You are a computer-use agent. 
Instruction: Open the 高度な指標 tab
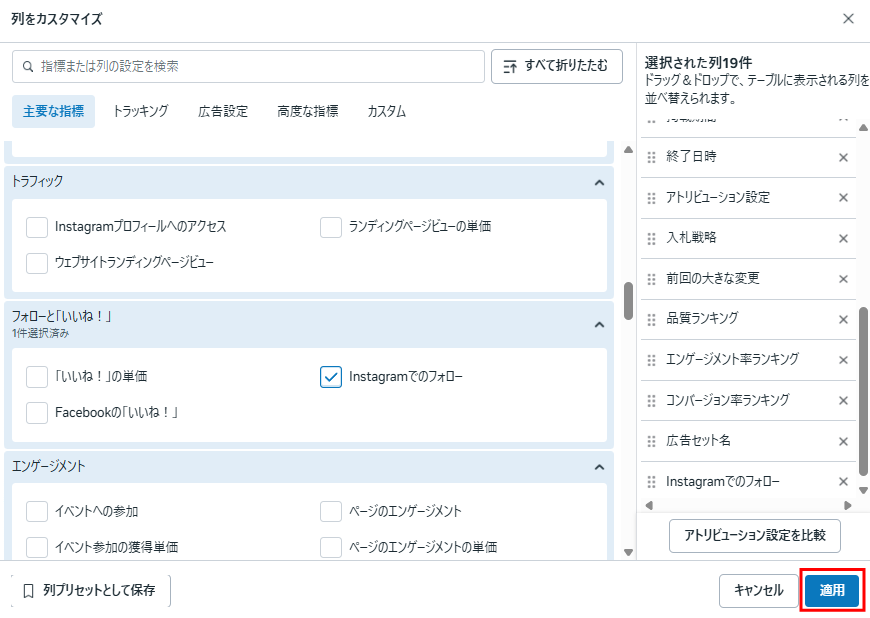click(x=307, y=112)
